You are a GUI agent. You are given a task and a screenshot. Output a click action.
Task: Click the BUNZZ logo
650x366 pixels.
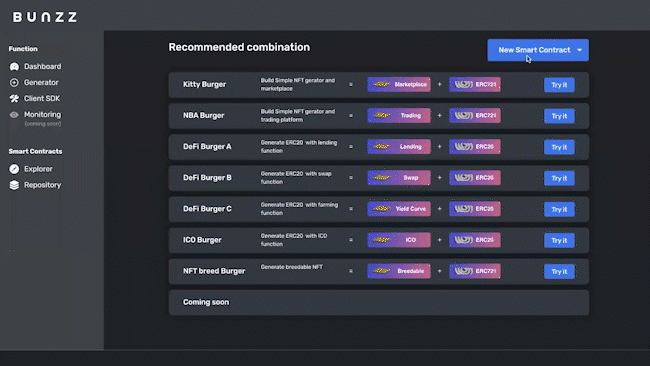(45, 17)
